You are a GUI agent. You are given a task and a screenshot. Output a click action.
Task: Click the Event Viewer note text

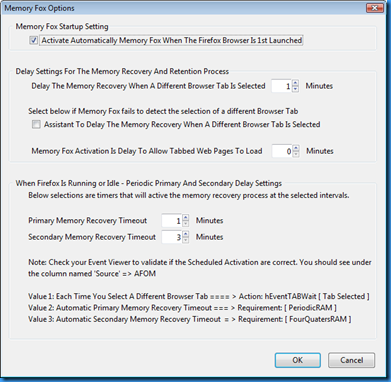(x=200, y=268)
